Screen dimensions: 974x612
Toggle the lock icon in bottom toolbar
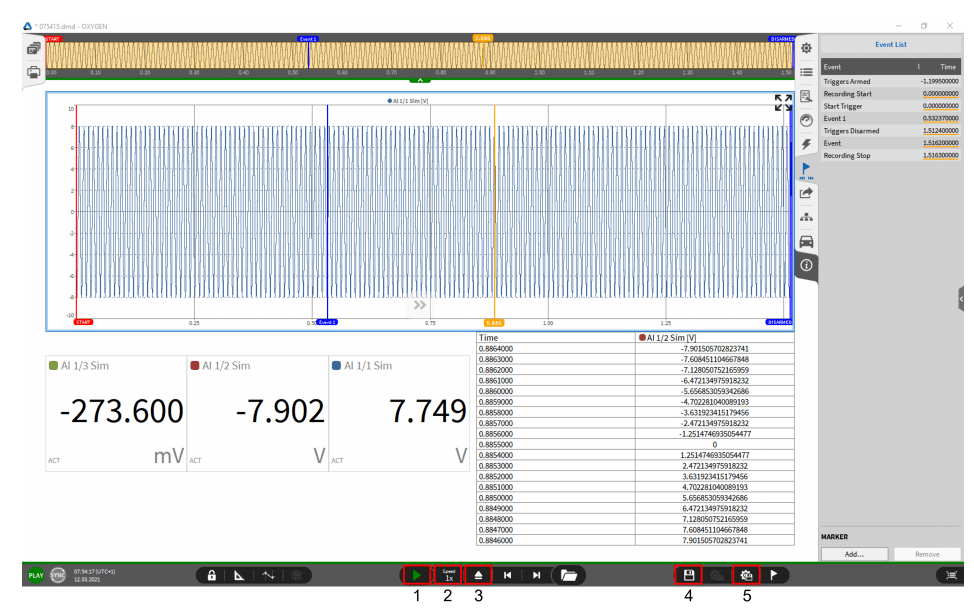click(x=211, y=575)
